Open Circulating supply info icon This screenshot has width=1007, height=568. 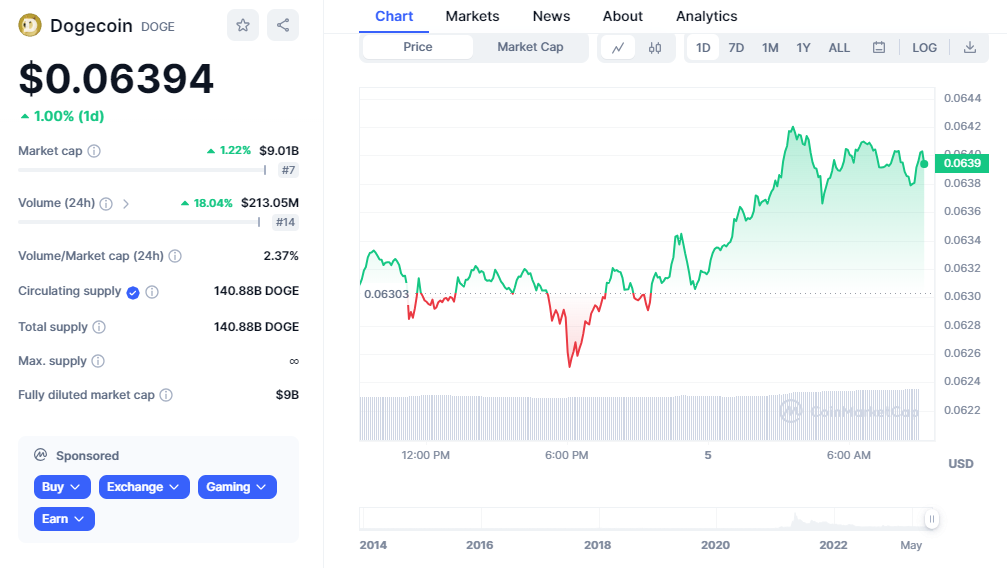pyautogui.click(x=152, y=292)
